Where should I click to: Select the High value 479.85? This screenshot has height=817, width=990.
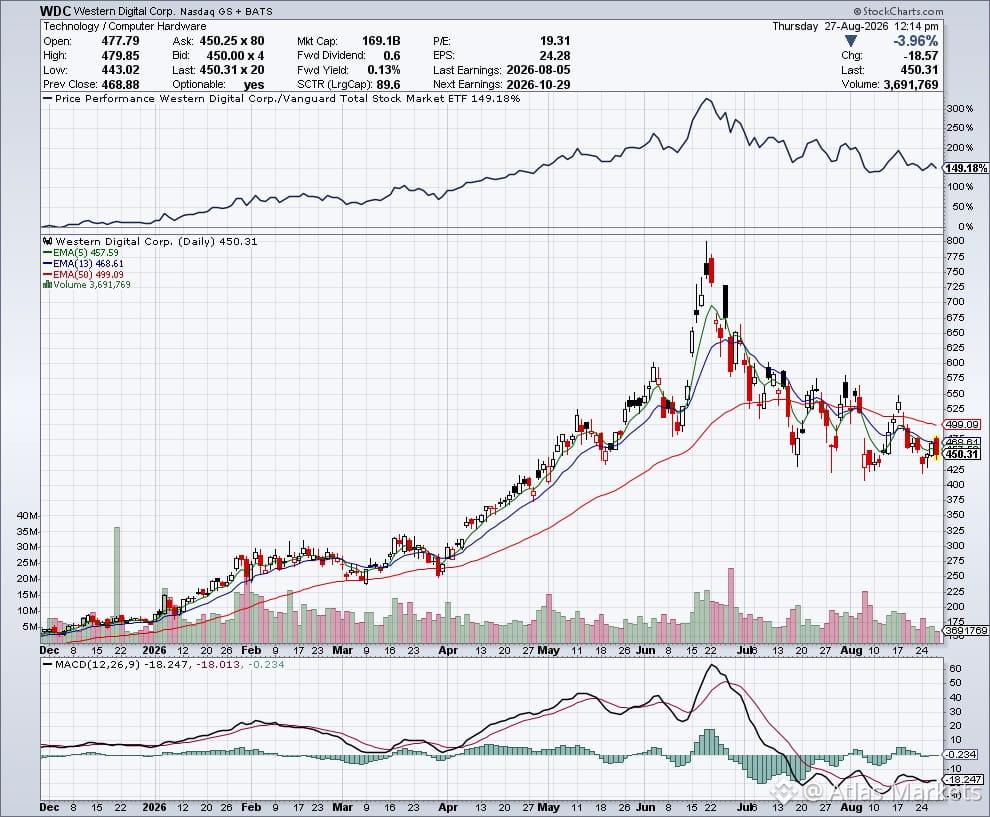[x=121, y=56]
